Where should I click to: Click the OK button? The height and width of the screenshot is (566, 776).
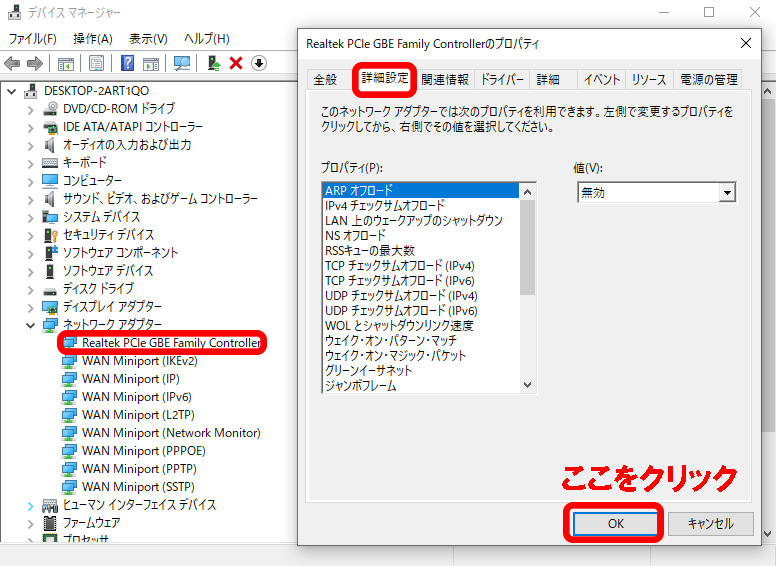click(615, 523)
